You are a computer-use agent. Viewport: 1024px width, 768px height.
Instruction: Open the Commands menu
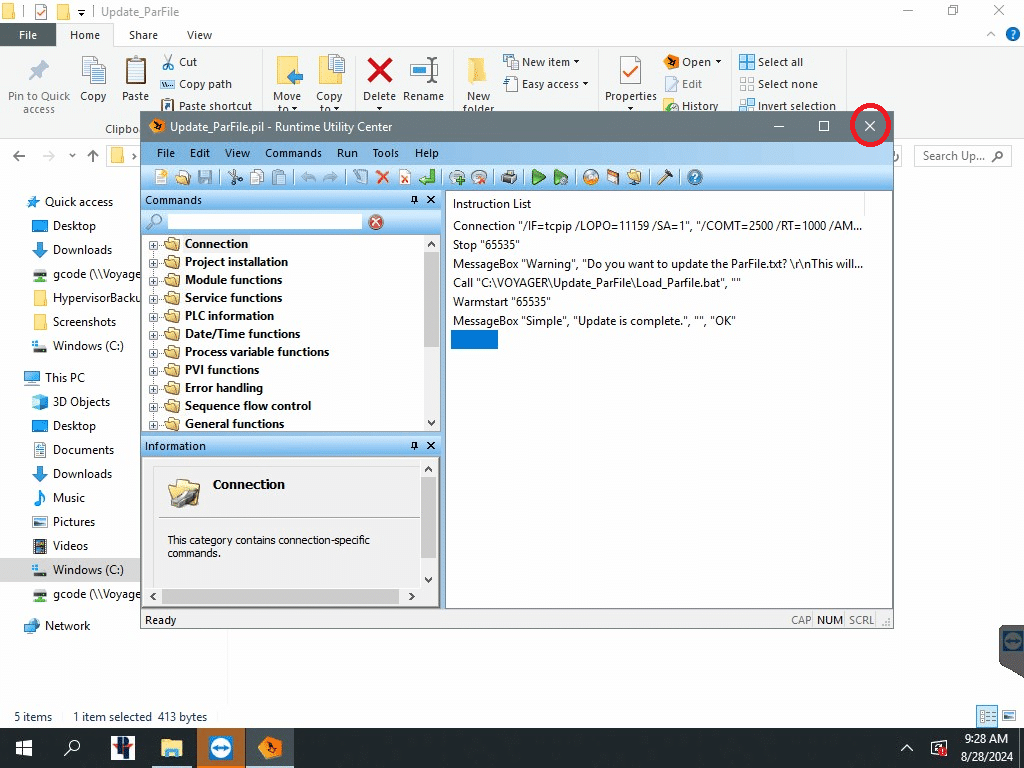click(x=293, y=153)
